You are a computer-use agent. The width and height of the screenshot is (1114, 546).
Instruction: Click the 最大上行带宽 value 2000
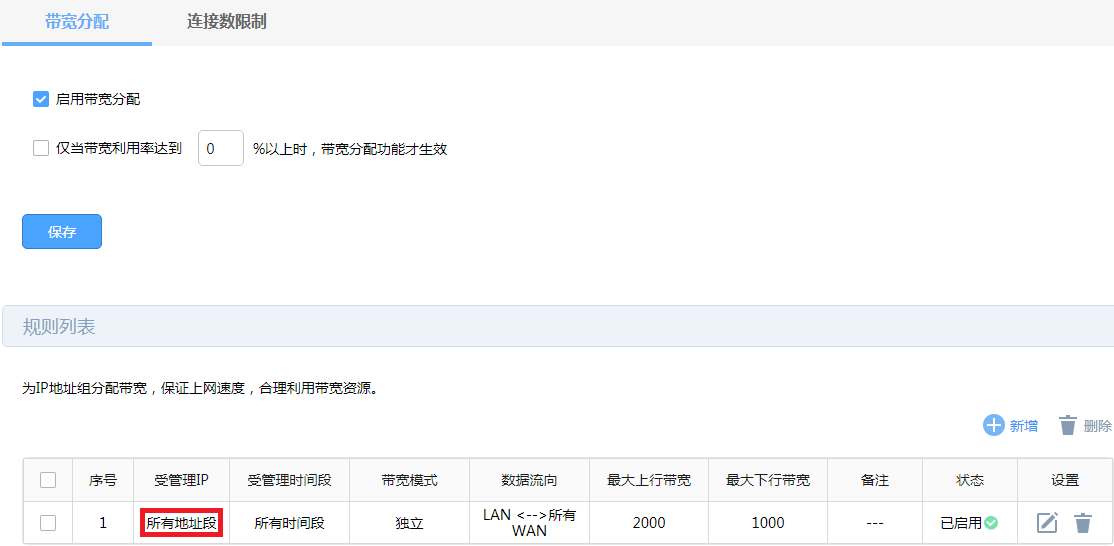pyautogui.click(x=649, y=522)
